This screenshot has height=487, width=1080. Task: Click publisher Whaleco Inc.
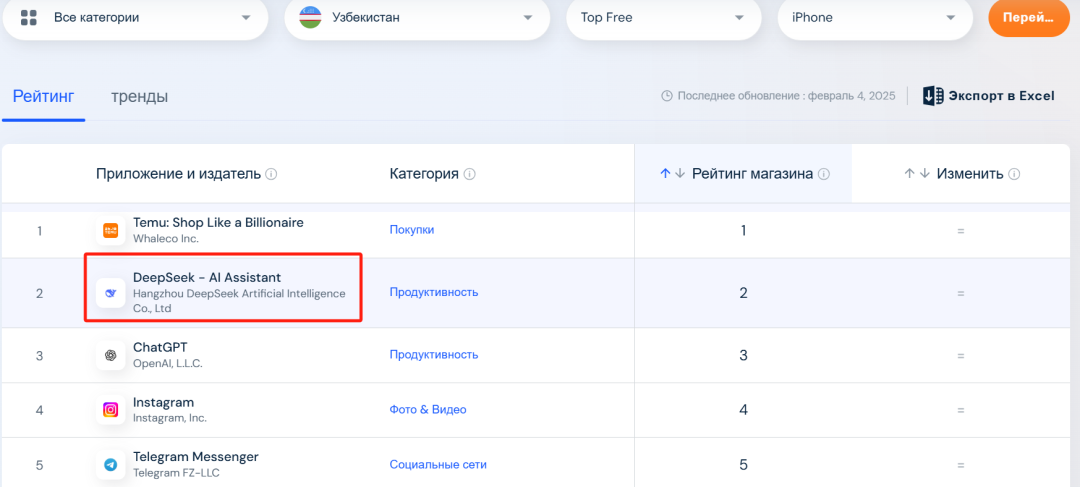(166, 238)
